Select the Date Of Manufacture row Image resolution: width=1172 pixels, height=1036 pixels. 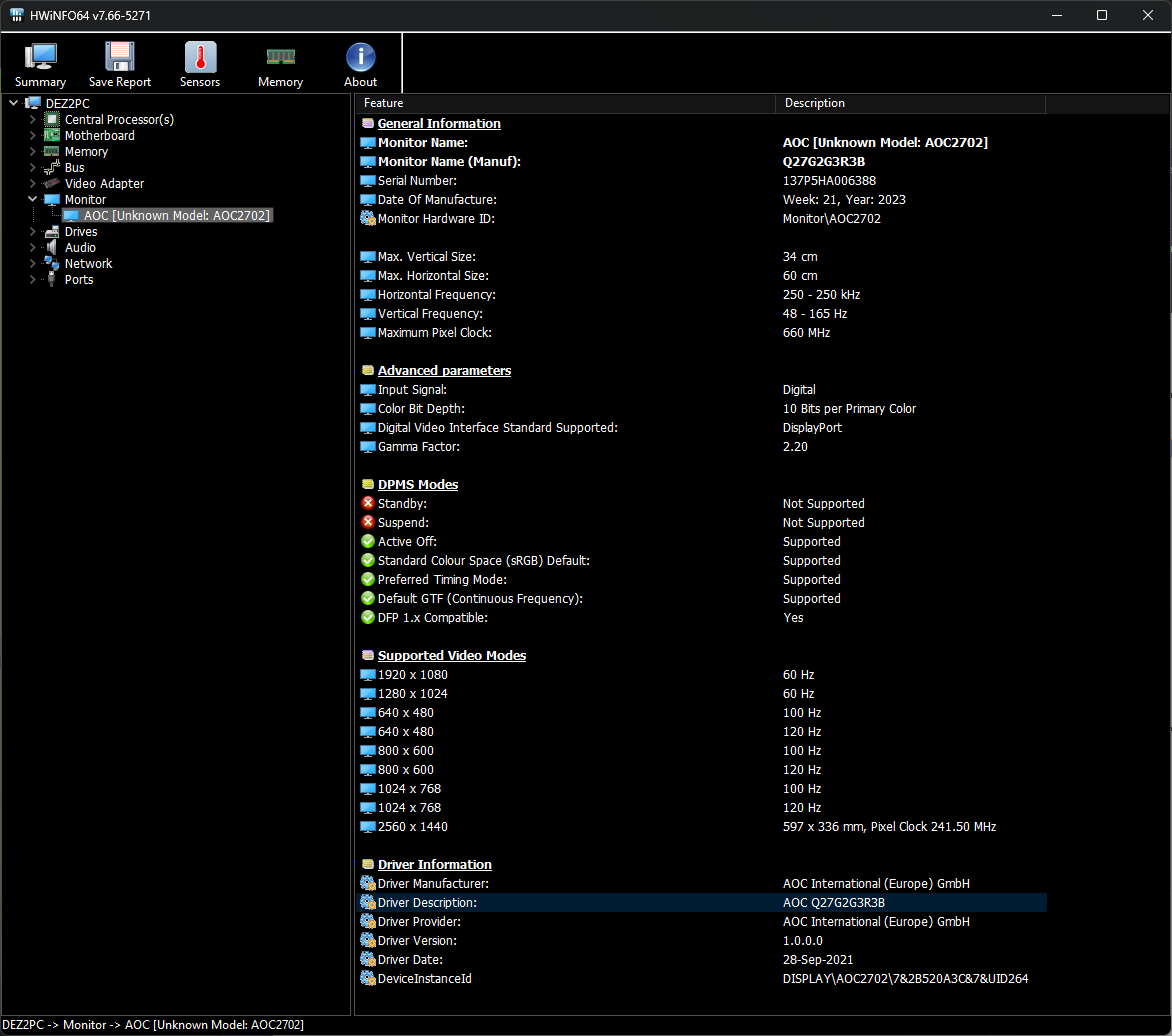pos(703,200)
